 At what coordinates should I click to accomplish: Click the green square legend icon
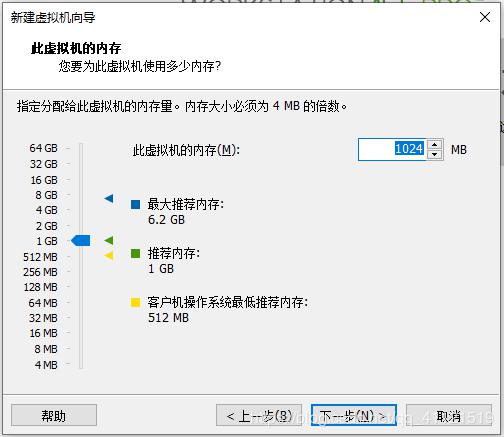[x=135, y=253]
